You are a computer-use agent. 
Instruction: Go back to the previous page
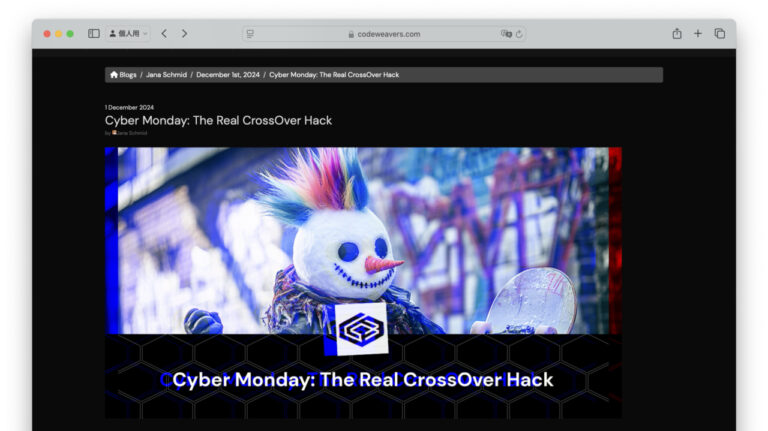pyautogui.click(x=164, y=33)
